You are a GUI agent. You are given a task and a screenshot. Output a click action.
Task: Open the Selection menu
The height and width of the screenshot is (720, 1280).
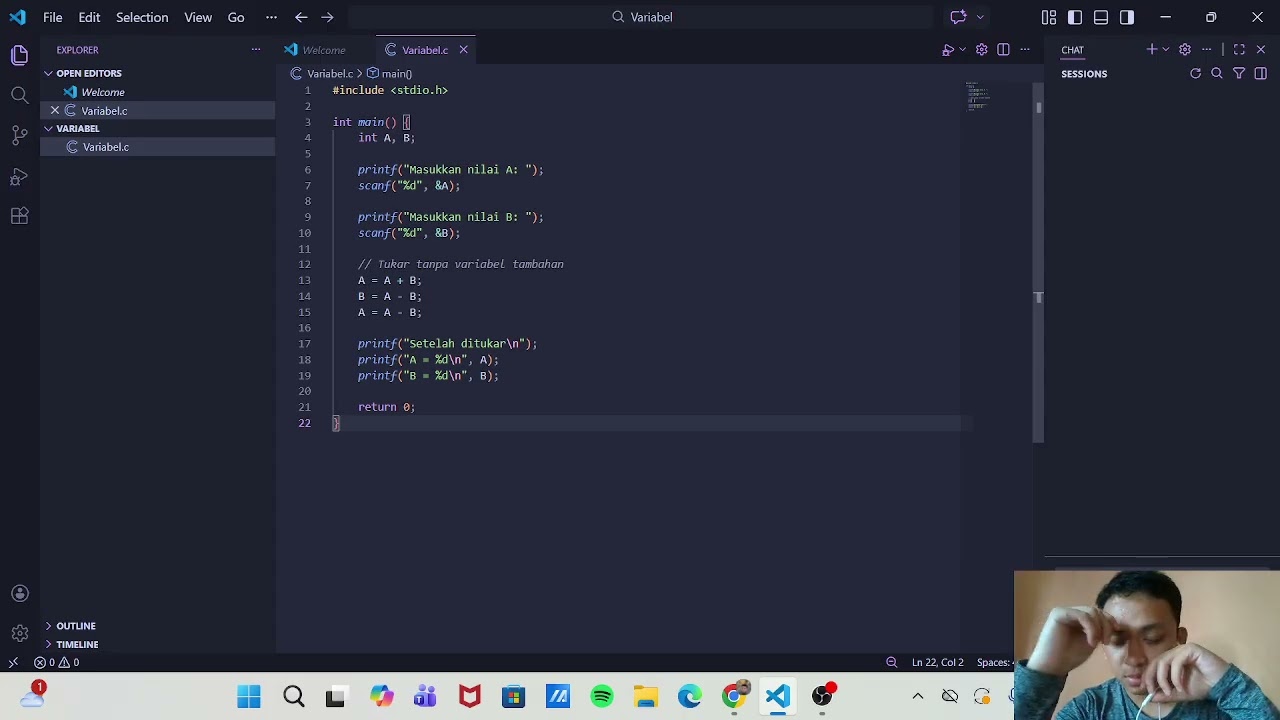pyautogui.click(x=142, y=17)
